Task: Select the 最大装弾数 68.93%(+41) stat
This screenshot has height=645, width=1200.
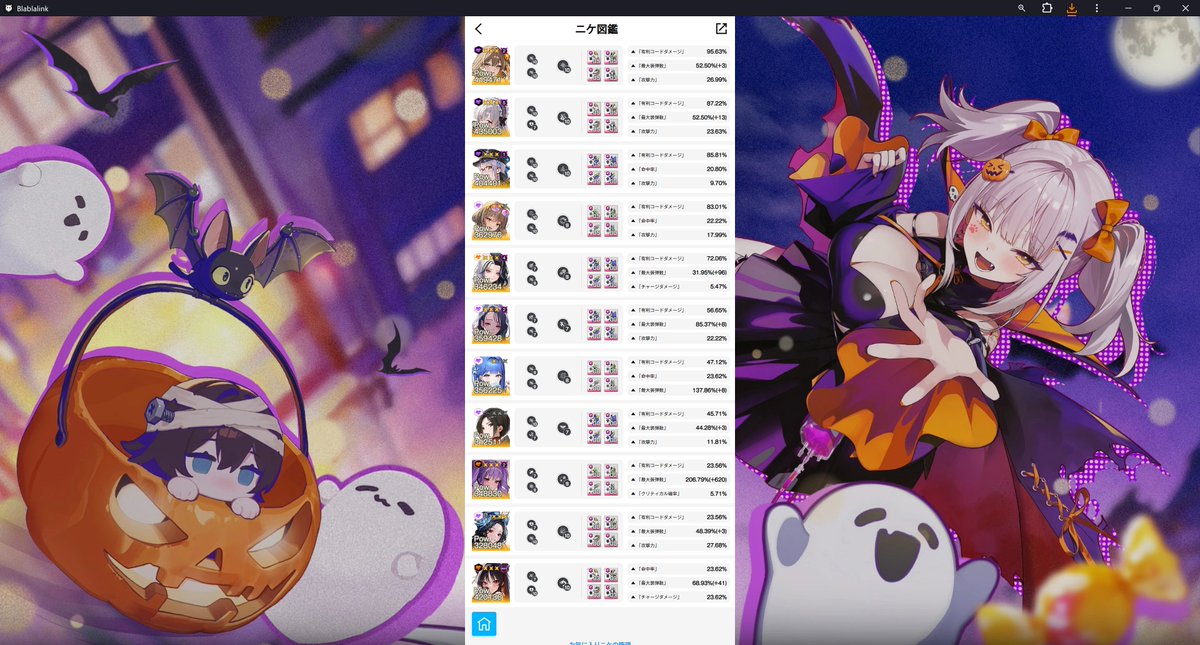Action: click(679, 583)
